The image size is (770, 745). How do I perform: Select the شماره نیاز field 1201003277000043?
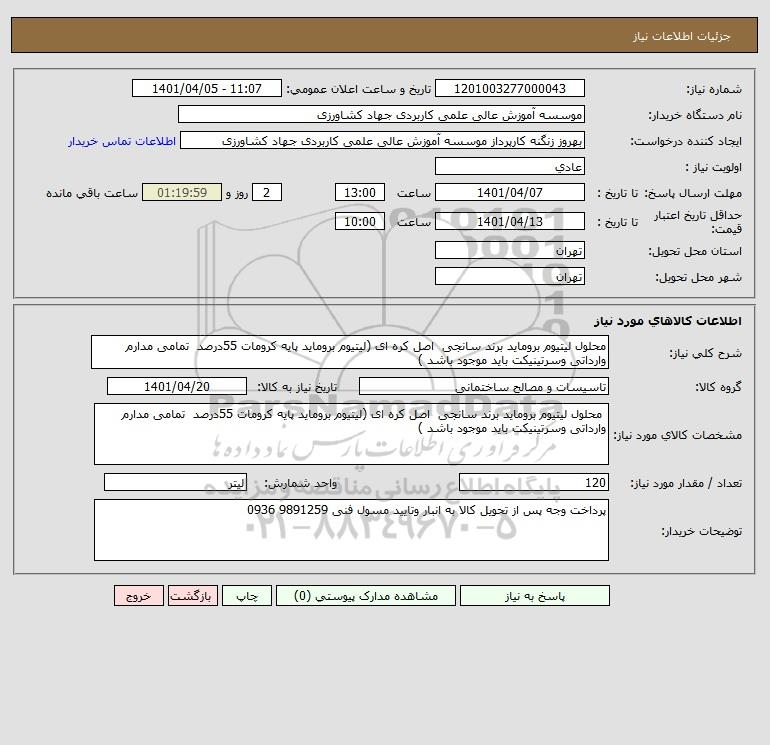510,88
